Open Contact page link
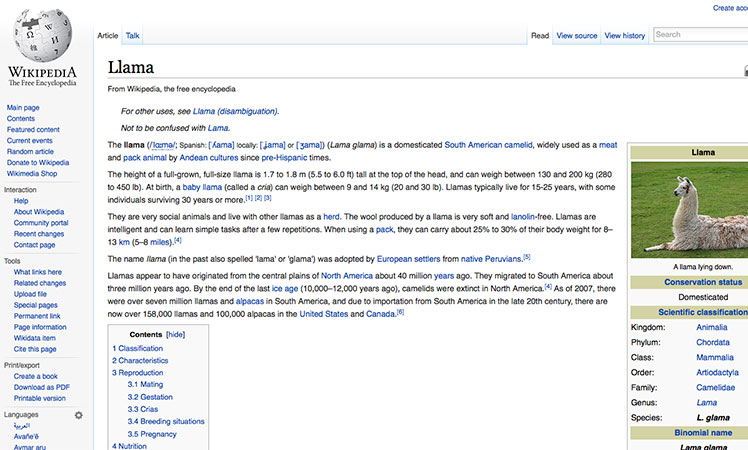The height and width of the screenshot is (450, 748). click(34, 245)
